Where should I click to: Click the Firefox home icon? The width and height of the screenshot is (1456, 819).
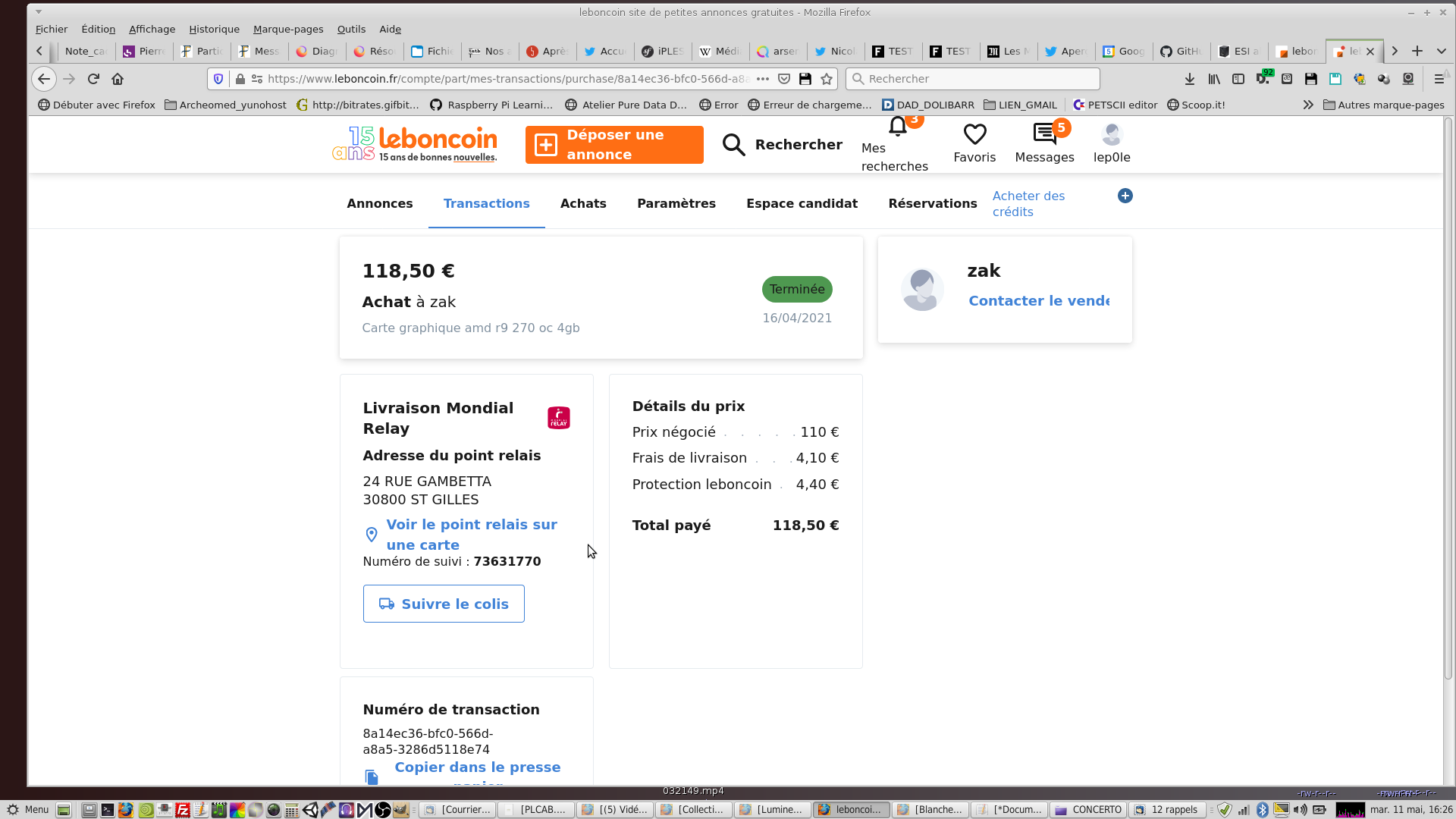pos(118,79)
